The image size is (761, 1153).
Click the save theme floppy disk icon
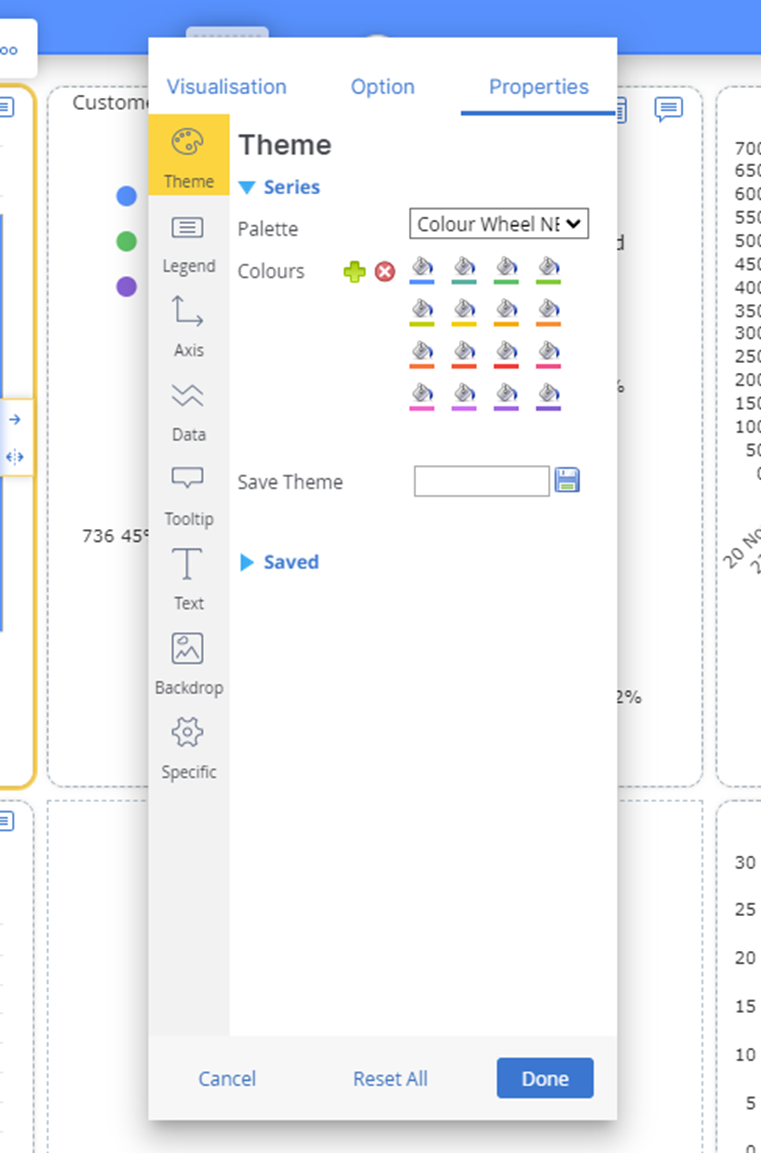(x=567, y=481)
